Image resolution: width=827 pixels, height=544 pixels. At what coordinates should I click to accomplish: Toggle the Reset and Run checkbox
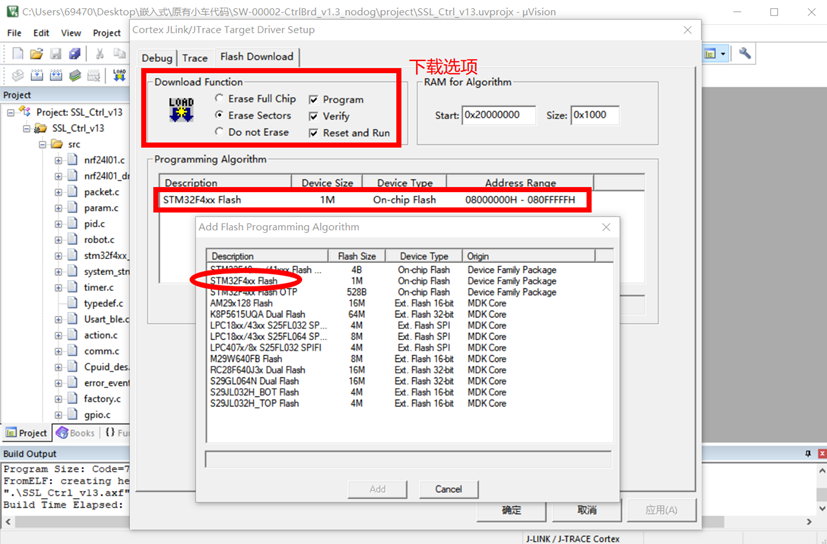[x=313, y=133]
